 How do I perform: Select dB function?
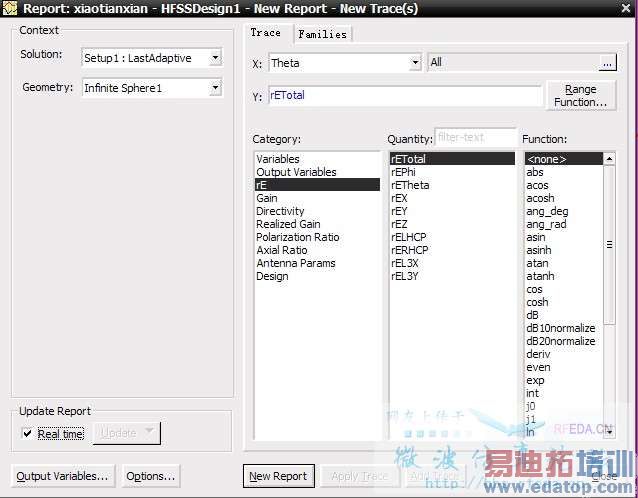tap(564, 315)
